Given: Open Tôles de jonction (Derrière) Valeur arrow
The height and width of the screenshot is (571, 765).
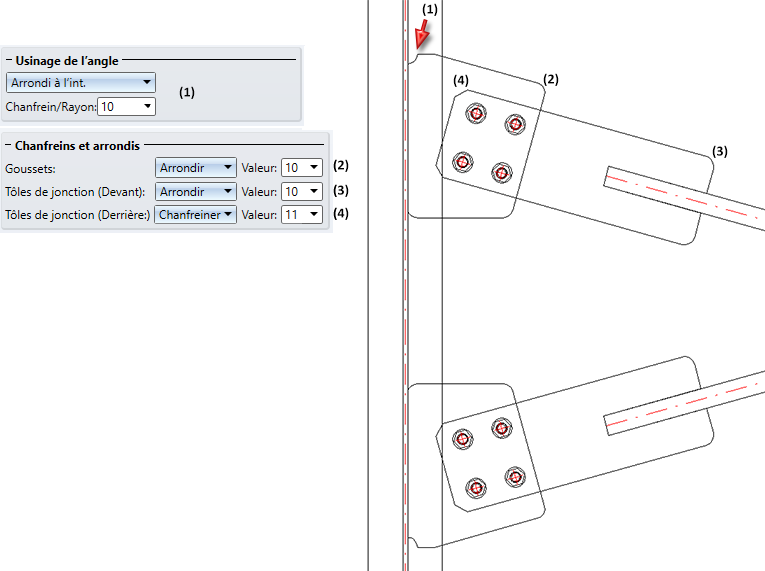Looking at the screenshot, I should (314, 214).
